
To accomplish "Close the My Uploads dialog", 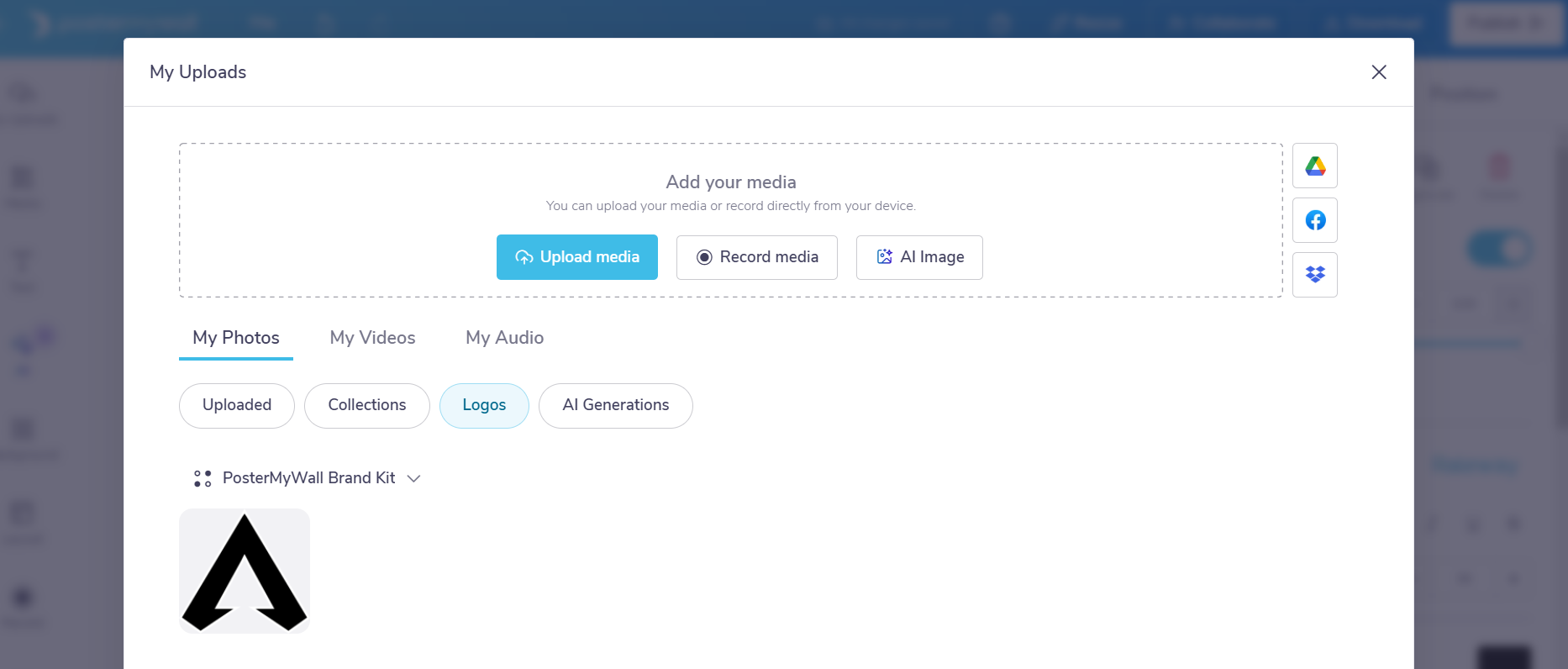I will 1379,72.
